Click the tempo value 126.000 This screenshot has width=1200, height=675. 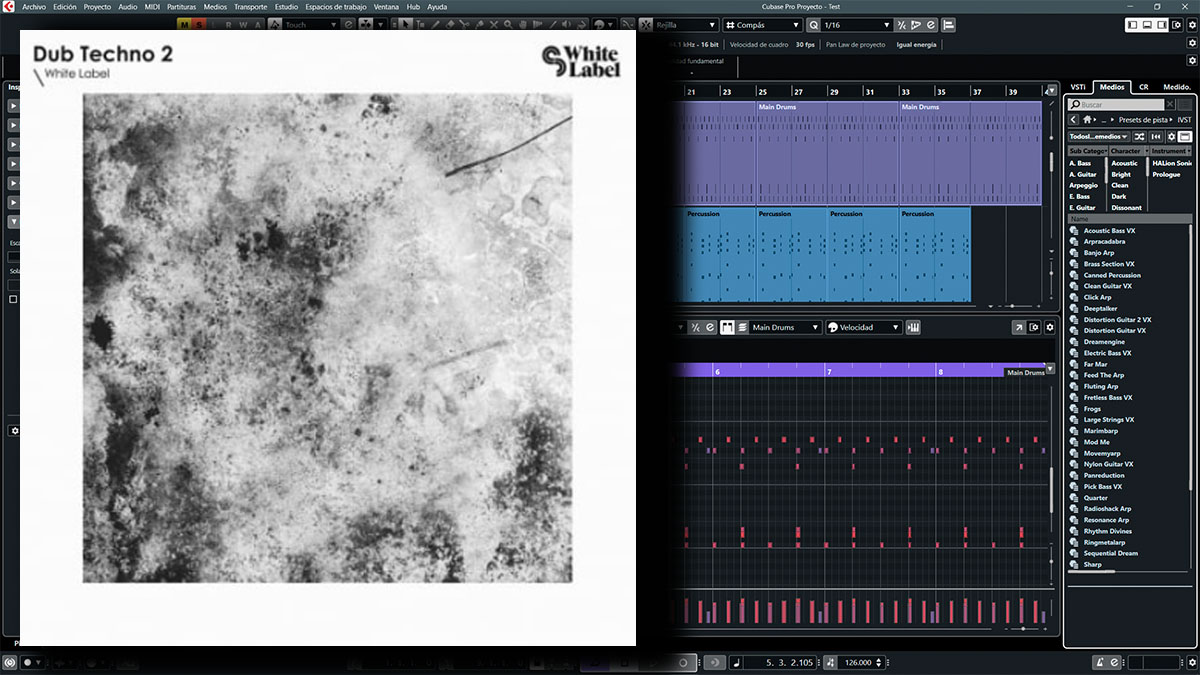(857, 662)
